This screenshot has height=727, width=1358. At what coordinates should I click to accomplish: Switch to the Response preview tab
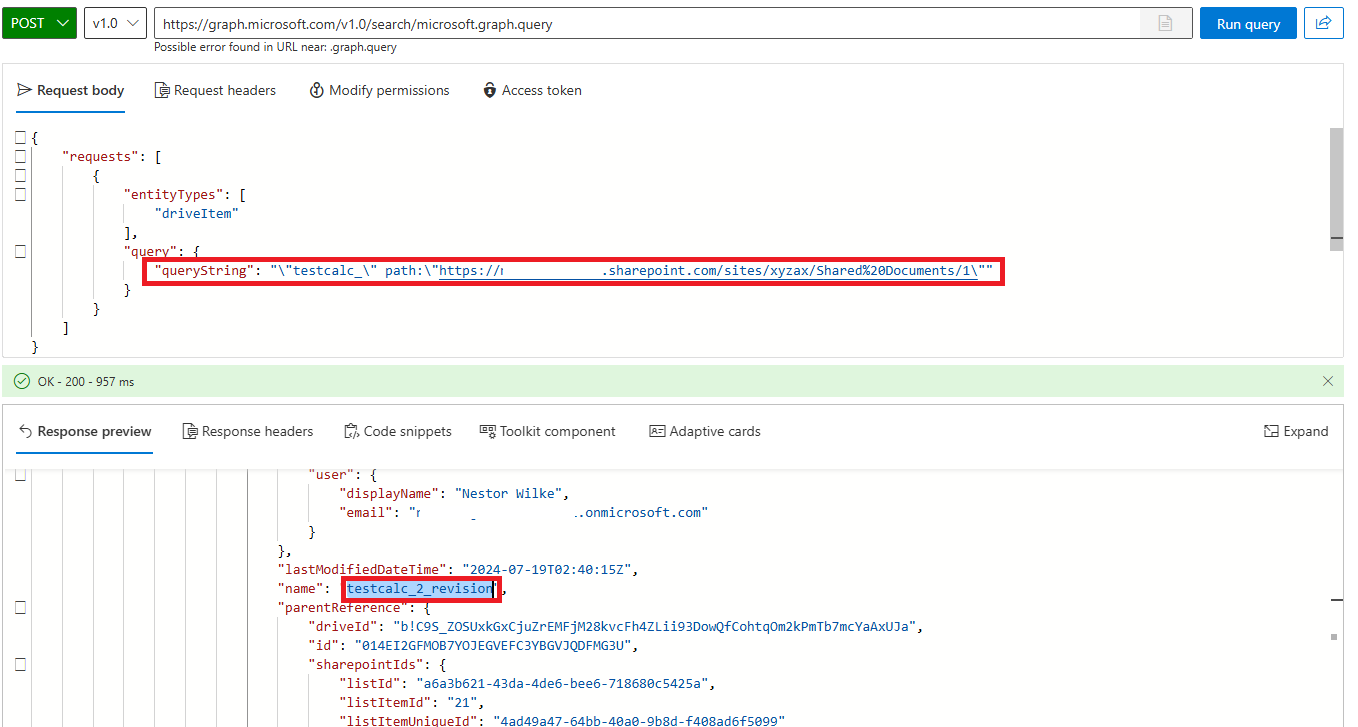pyautogui.click(x=85, y=432)
